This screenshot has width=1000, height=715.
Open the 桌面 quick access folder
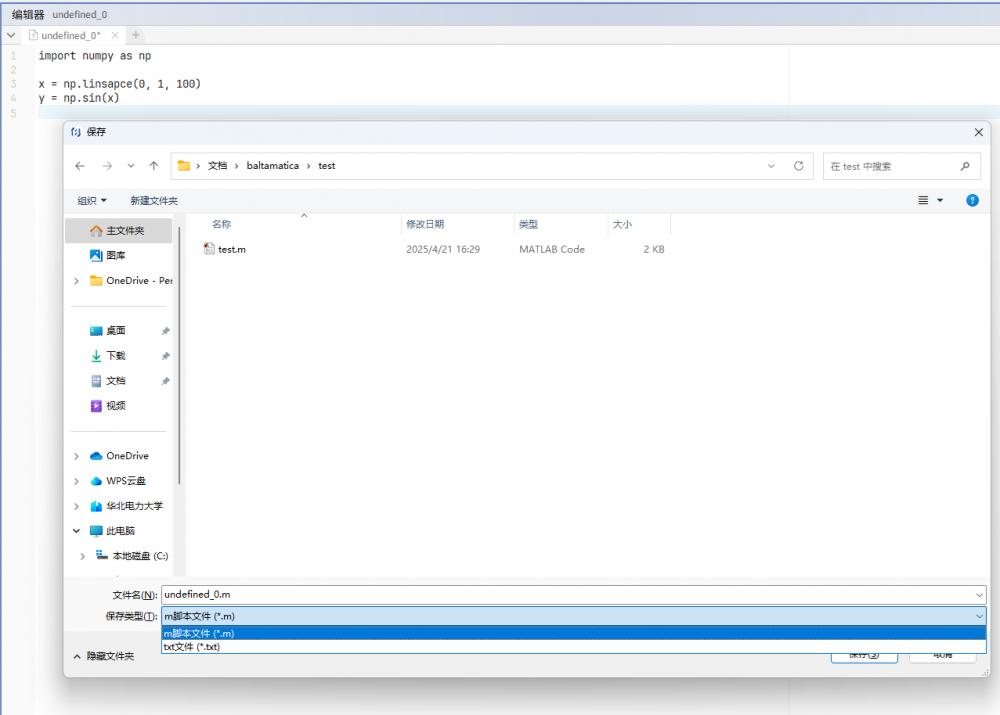click(116, 331)
